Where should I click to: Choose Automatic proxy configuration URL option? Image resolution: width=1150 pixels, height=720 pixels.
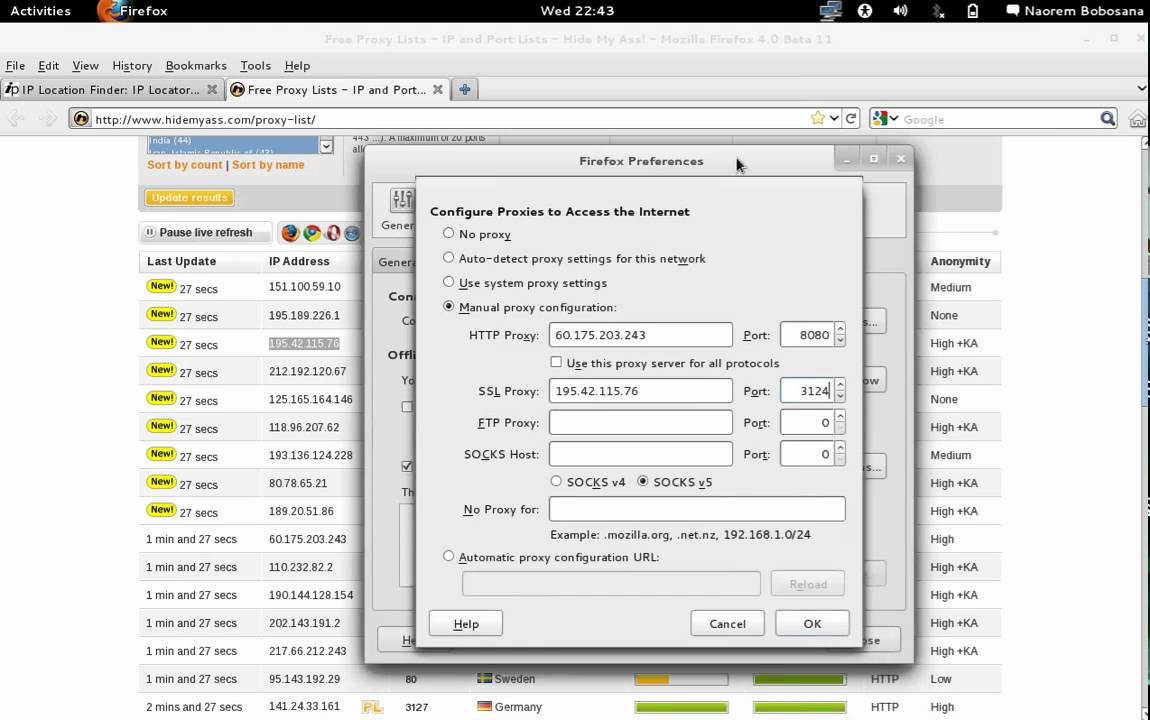click(x=448, y=556)
